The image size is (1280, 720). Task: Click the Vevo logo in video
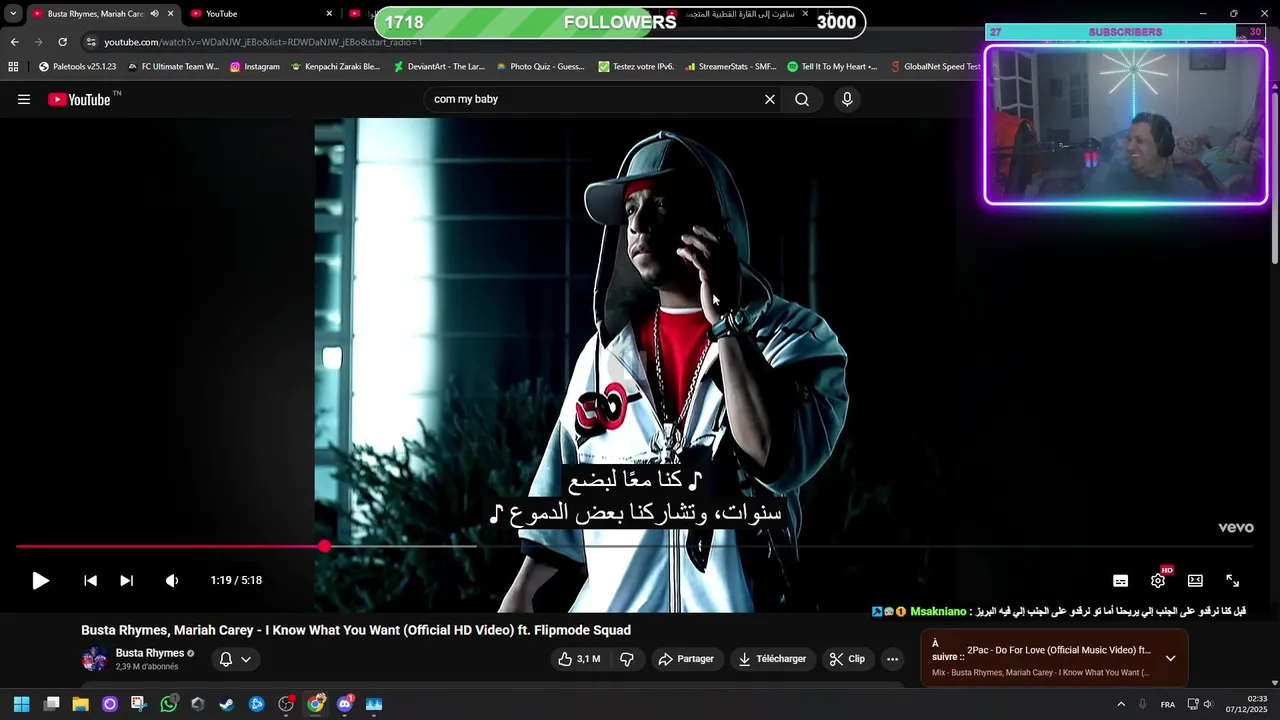[1235, 528]
